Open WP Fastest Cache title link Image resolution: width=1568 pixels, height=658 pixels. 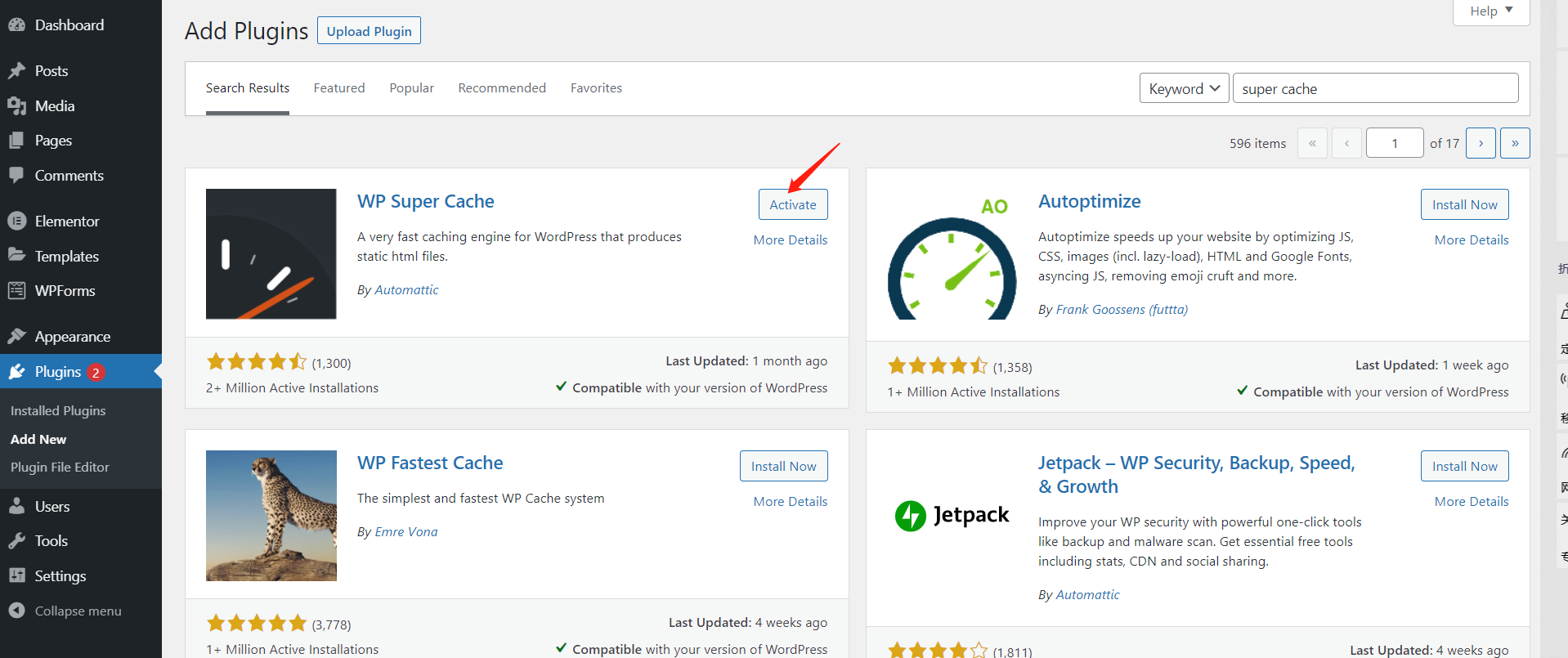coord(430,463)
